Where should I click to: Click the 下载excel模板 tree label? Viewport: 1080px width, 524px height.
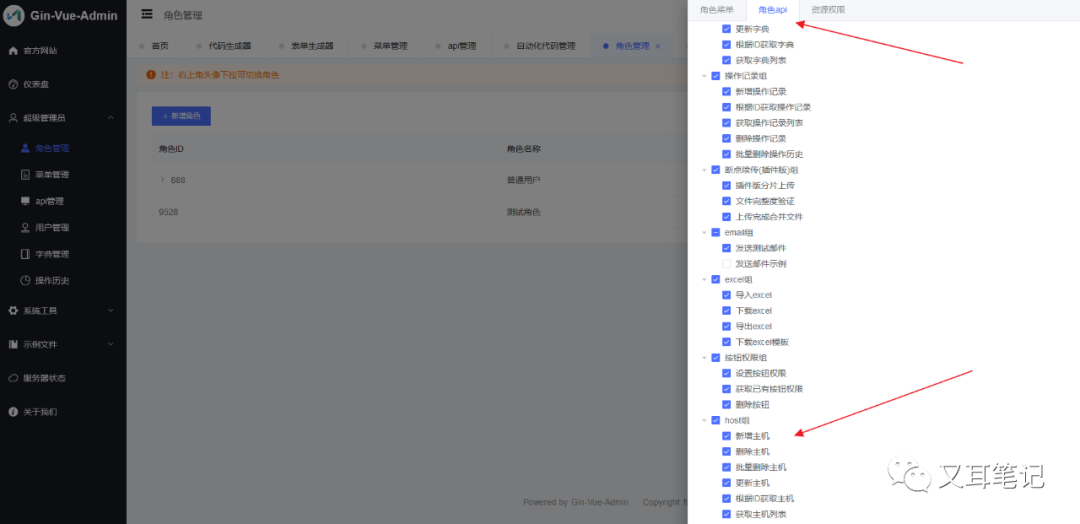[x=762, y=342]
